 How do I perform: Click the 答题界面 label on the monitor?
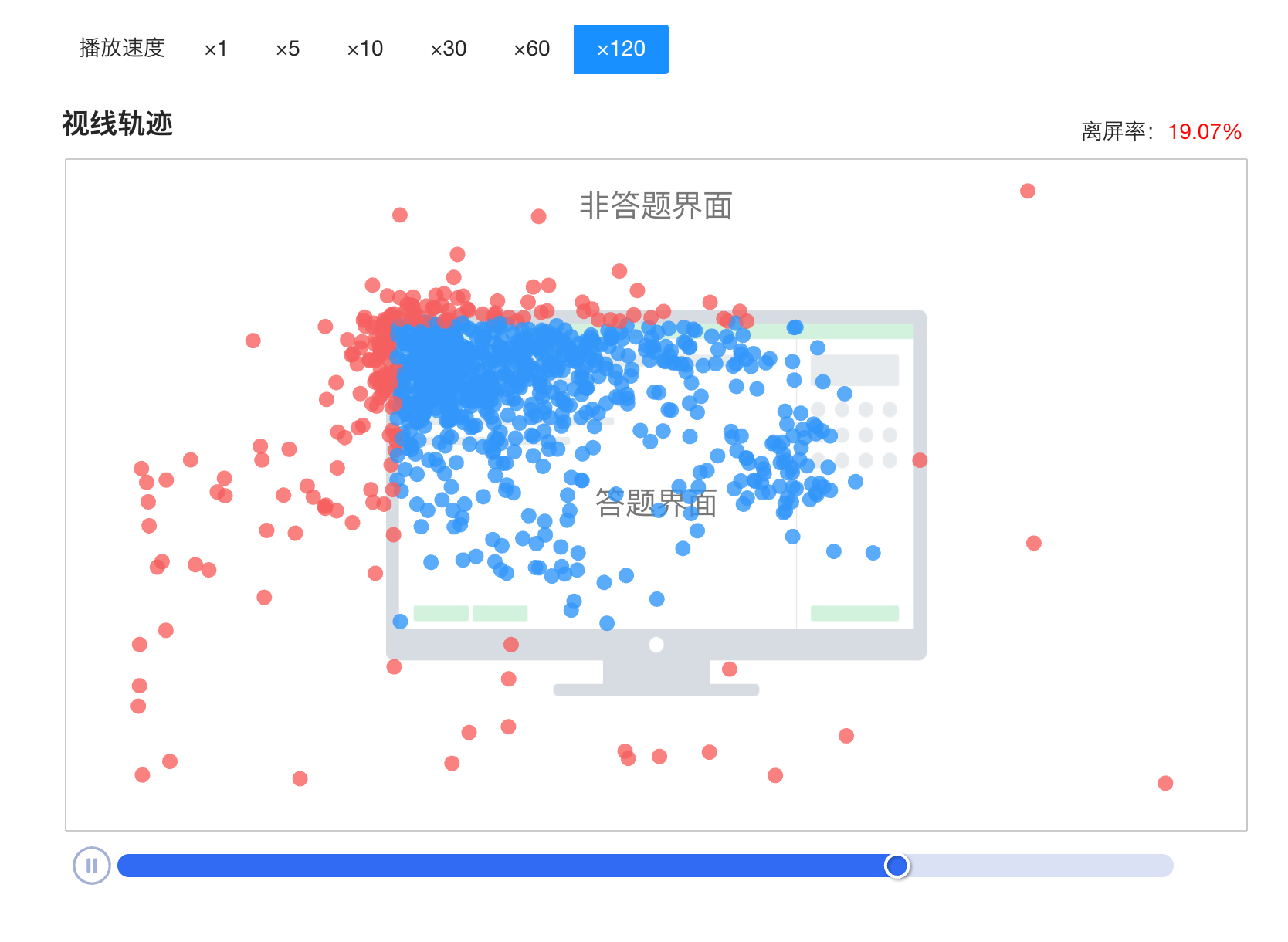tap(656, 503)
